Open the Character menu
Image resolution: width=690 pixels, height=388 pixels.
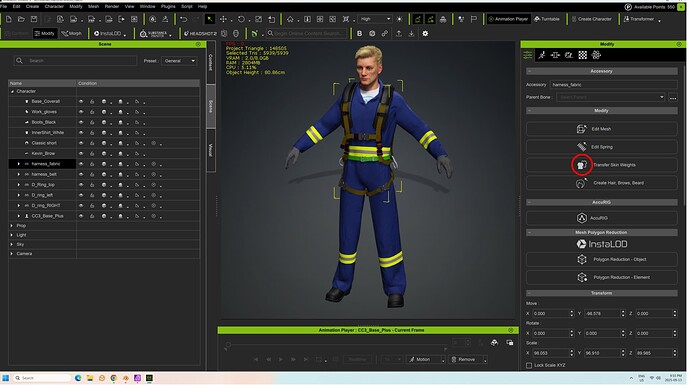click(x=54, y=7)
